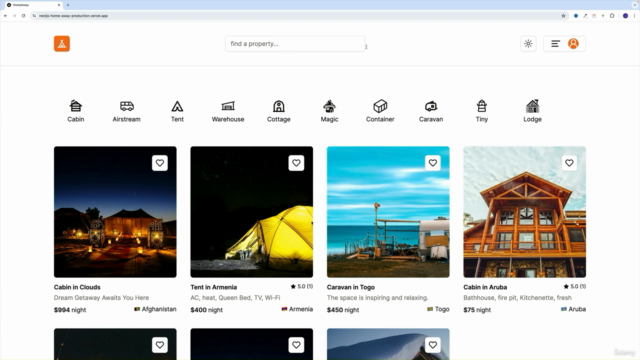Click 'Dream Getaway Awaits You Here' tagline
Image resolution: width=640 pixels, height=360 pixels.
pos(101,298)
